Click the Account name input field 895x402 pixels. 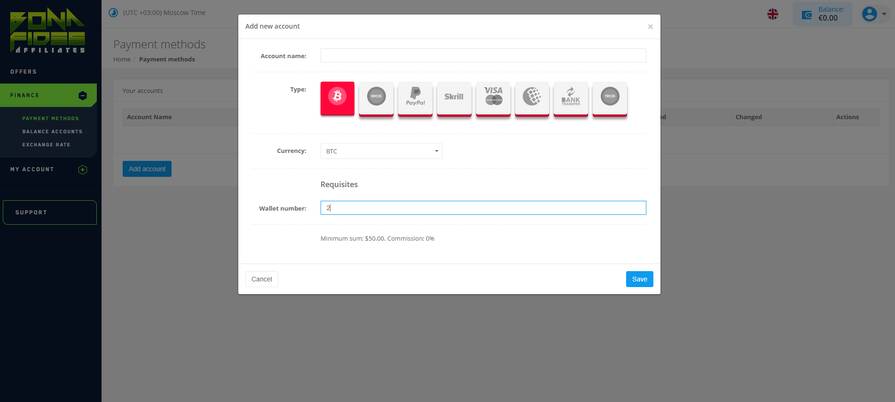click(483, 56)
